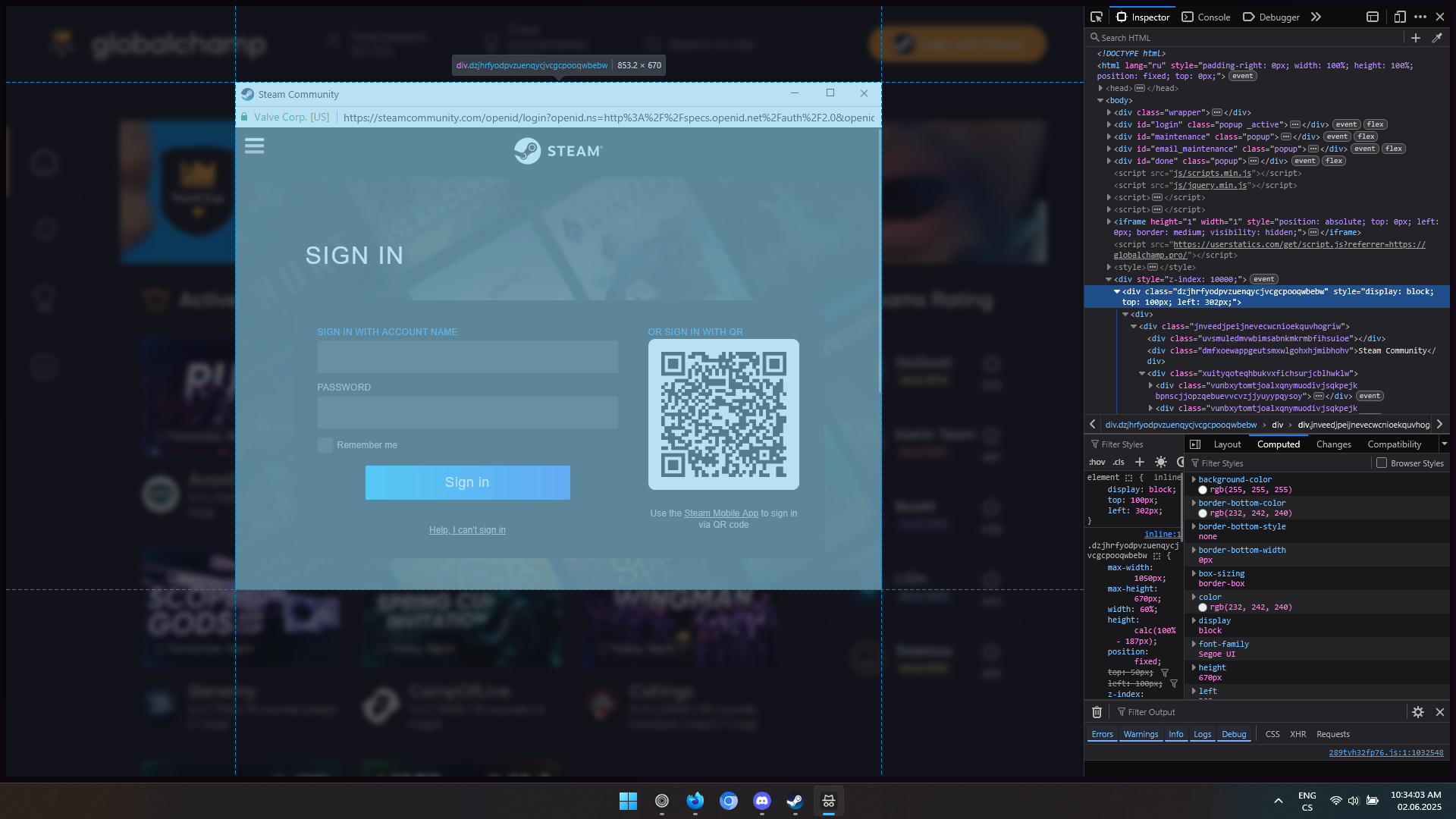This screenshot has height=819, width=1456.
Task: Collapse the body element node
Action: [x=1100, y=100]
